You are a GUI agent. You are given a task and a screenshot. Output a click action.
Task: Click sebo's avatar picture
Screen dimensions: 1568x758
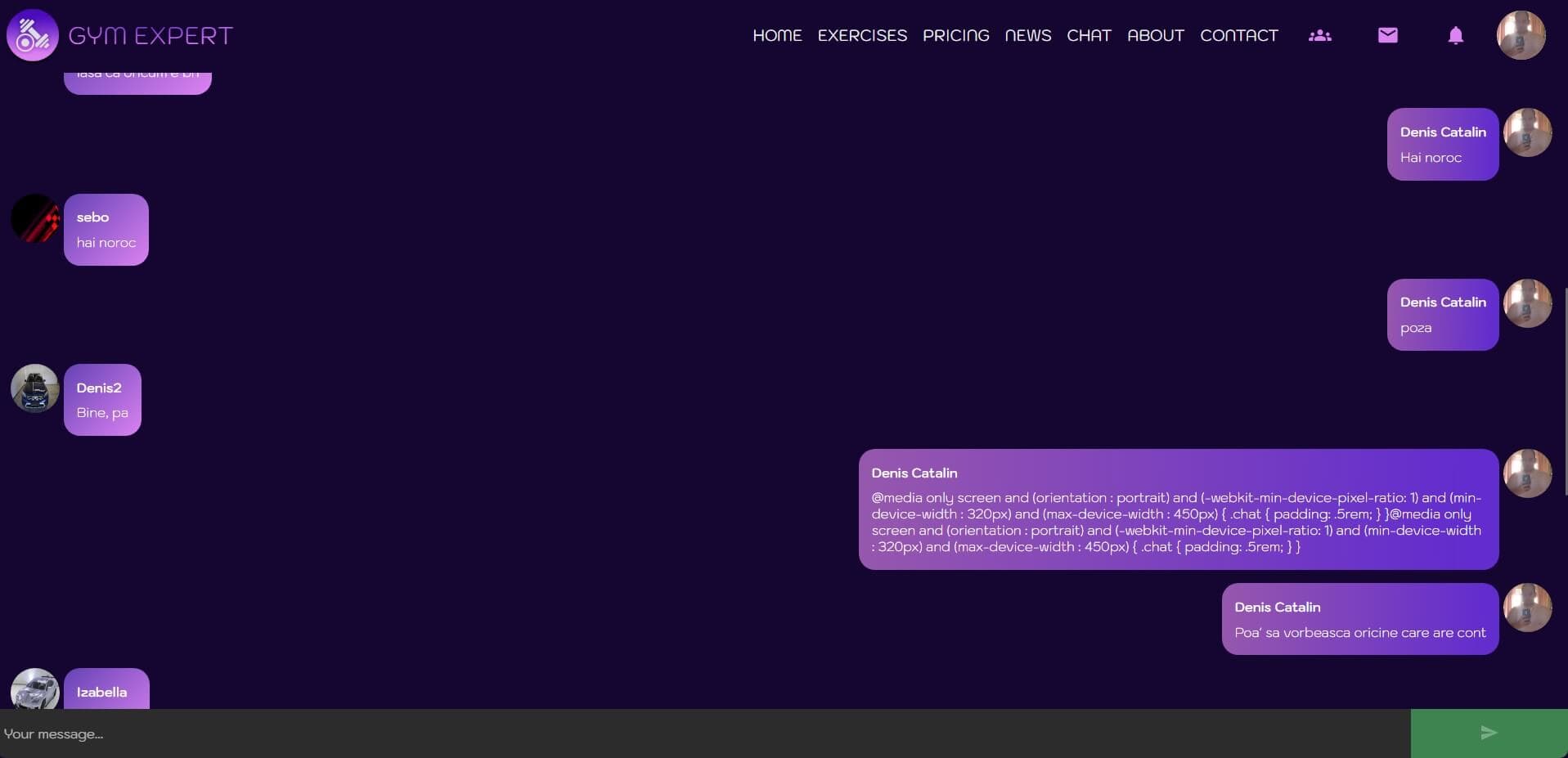pos(35,218)
